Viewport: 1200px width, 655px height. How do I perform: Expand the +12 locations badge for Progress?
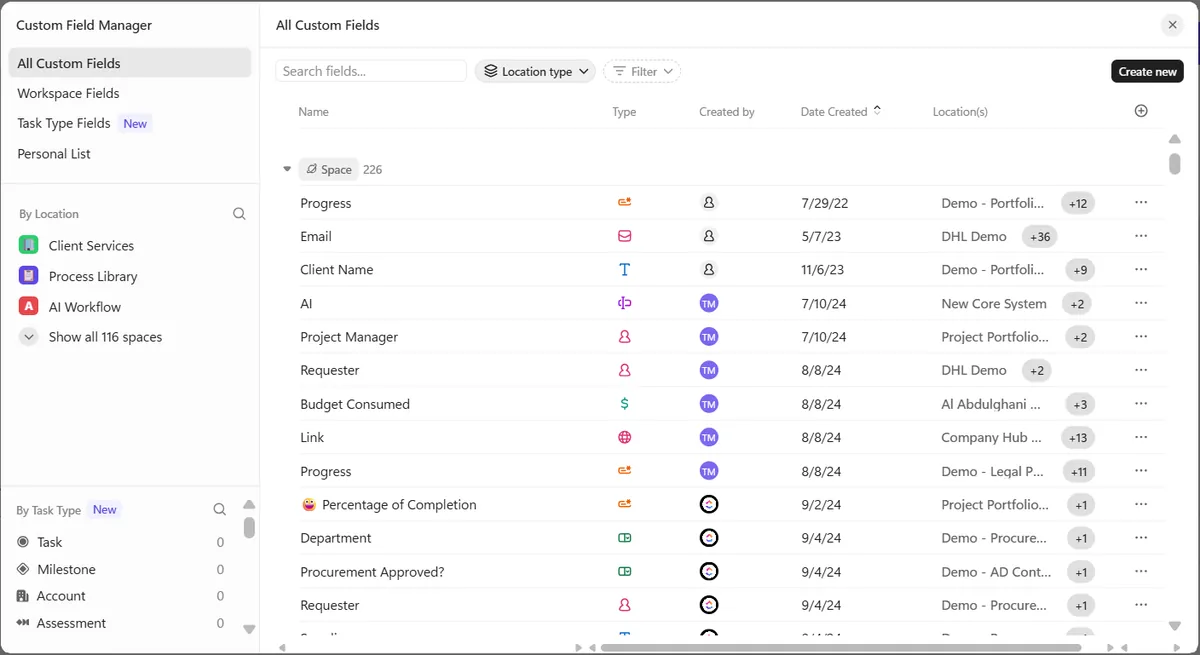click(1078, 203)
